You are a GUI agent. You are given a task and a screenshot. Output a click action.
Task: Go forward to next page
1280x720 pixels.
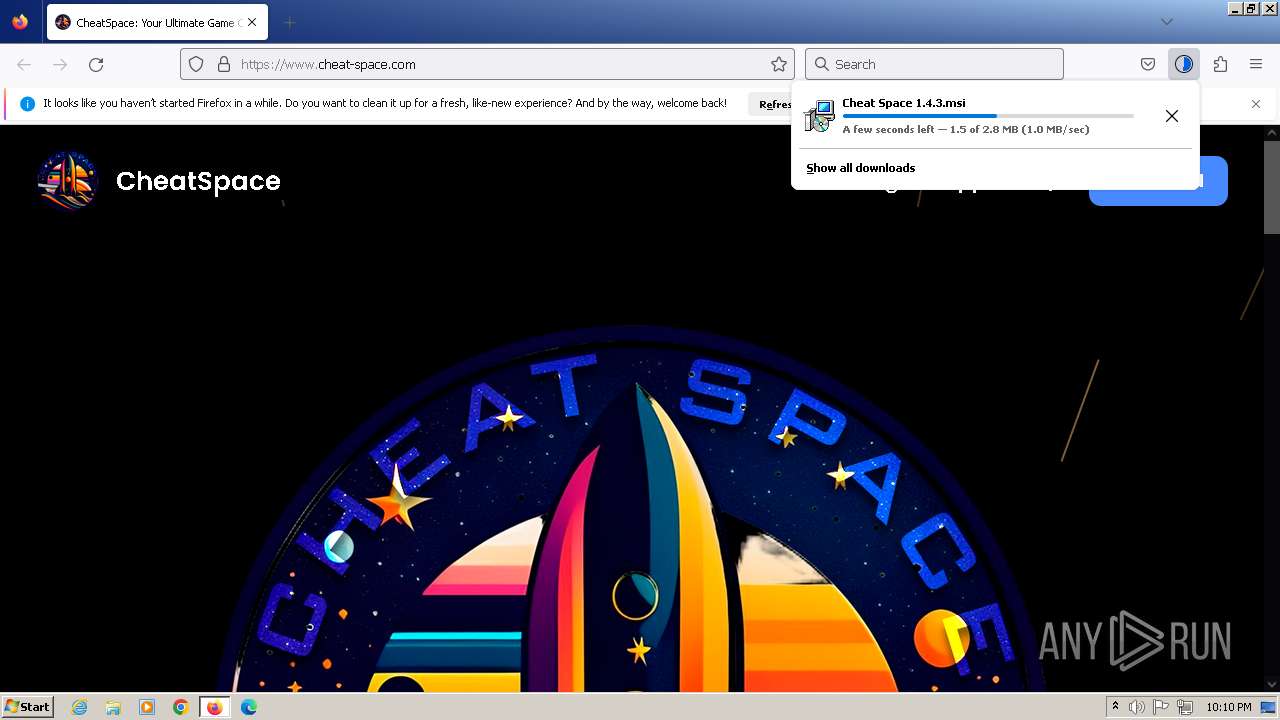(x=60, y=64)
